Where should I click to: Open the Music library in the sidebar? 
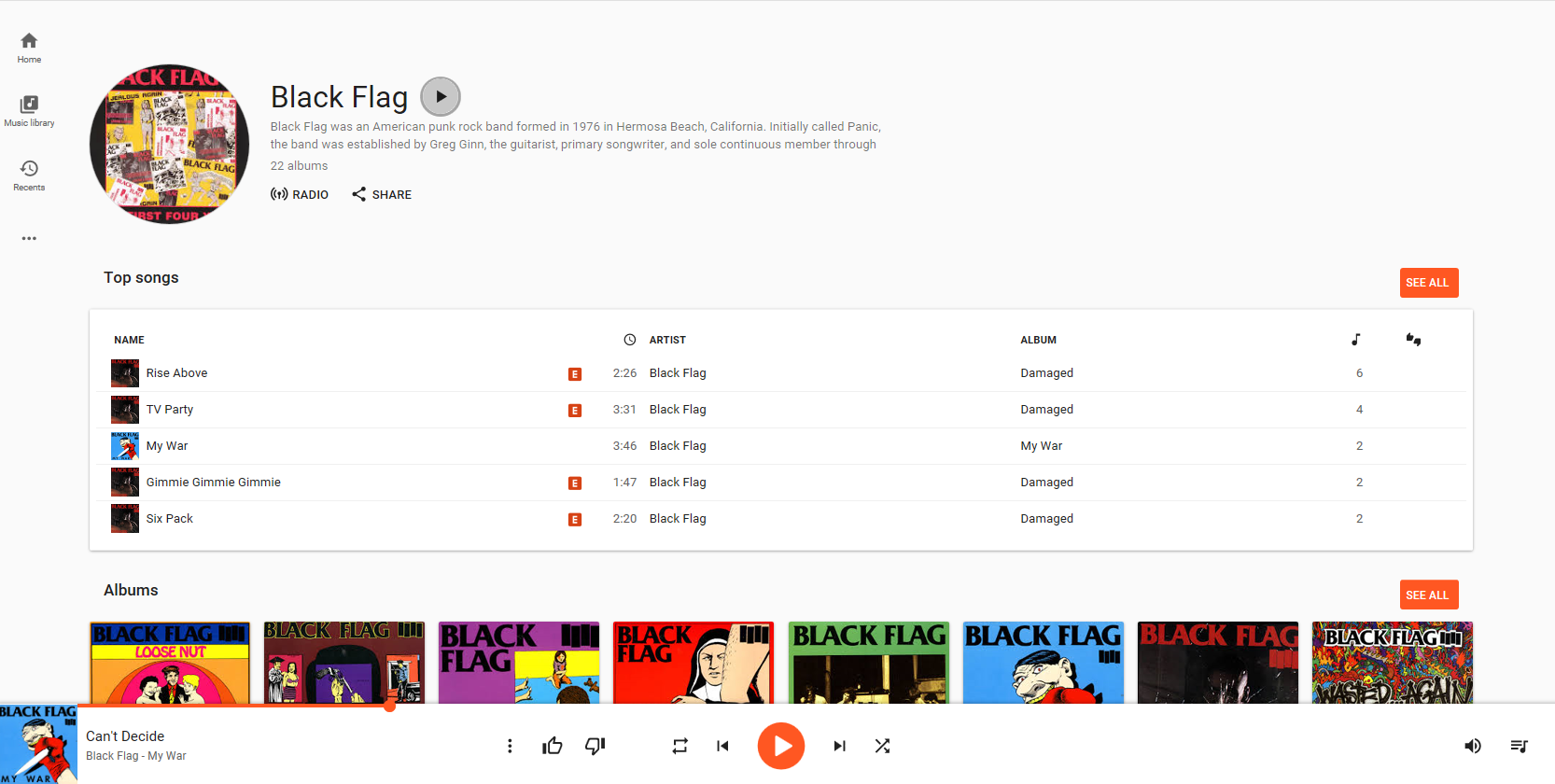(x=29, y=111)
